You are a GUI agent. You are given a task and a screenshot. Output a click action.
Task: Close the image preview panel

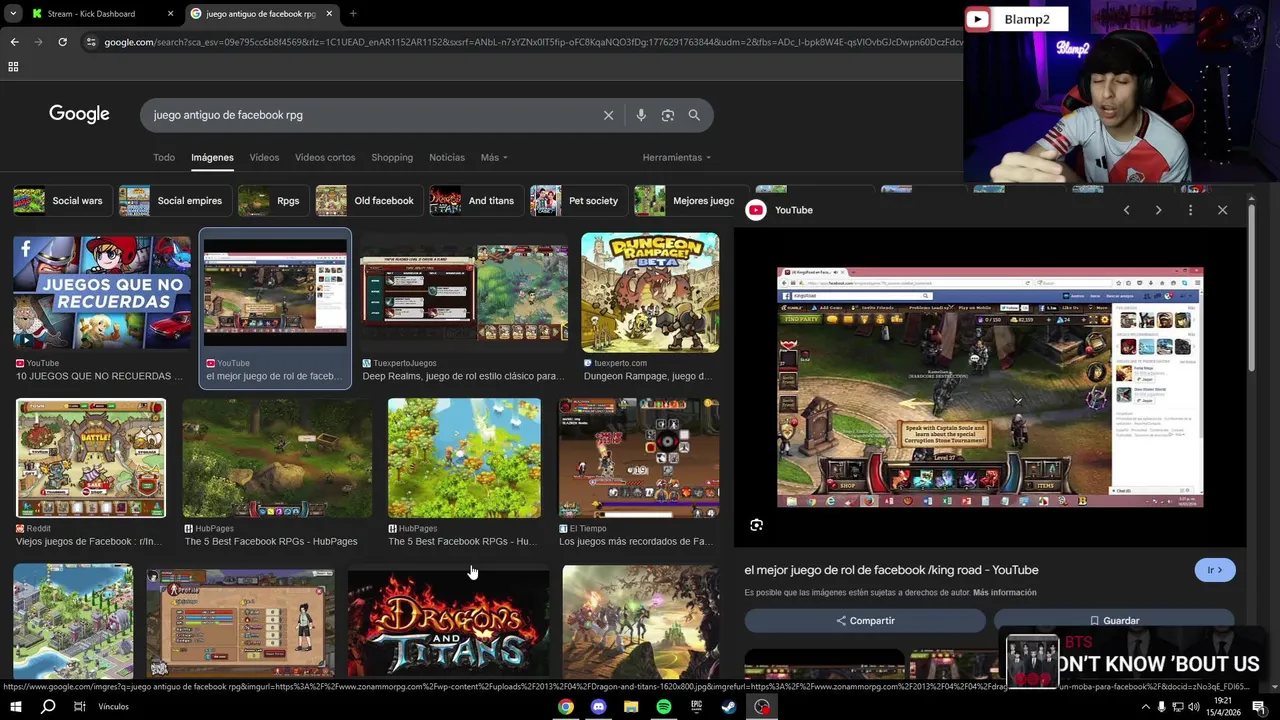pyautogui.click(x=1222, y=210)
